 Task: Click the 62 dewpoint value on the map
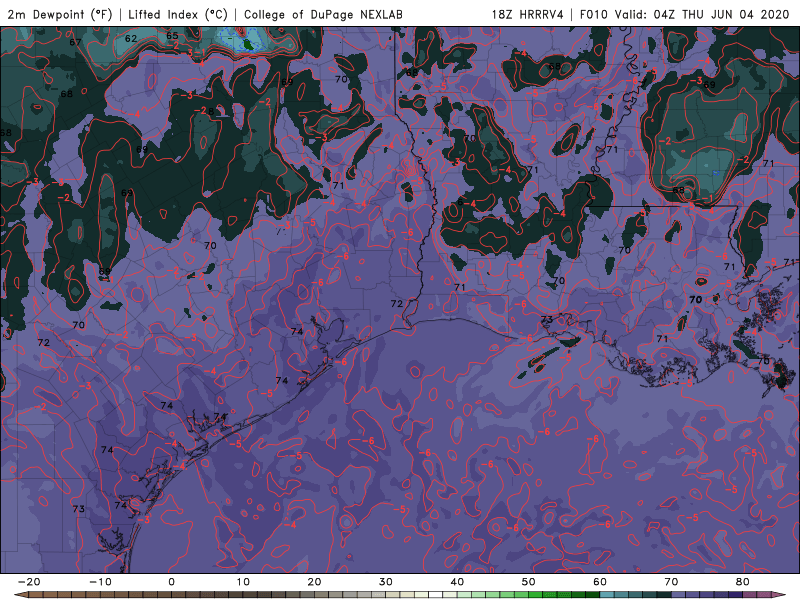tap(131, 38)
